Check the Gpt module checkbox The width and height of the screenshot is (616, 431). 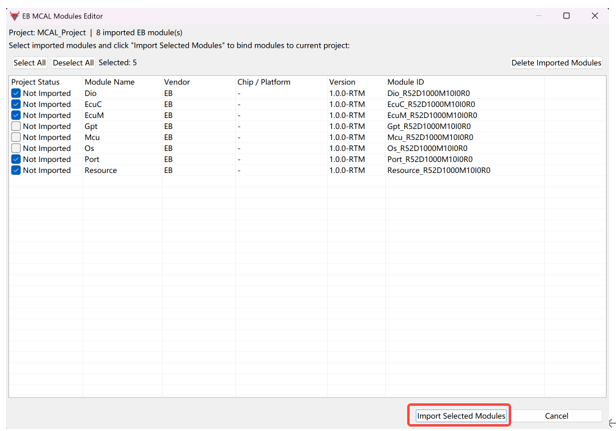pos(16,126)
